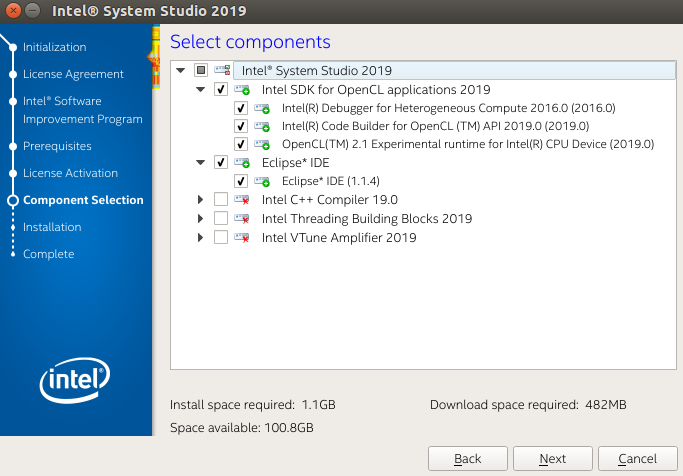Click install icon beside Eclipse* IDE parent row
Screen dimensions: 683x476
coord(242,163)
